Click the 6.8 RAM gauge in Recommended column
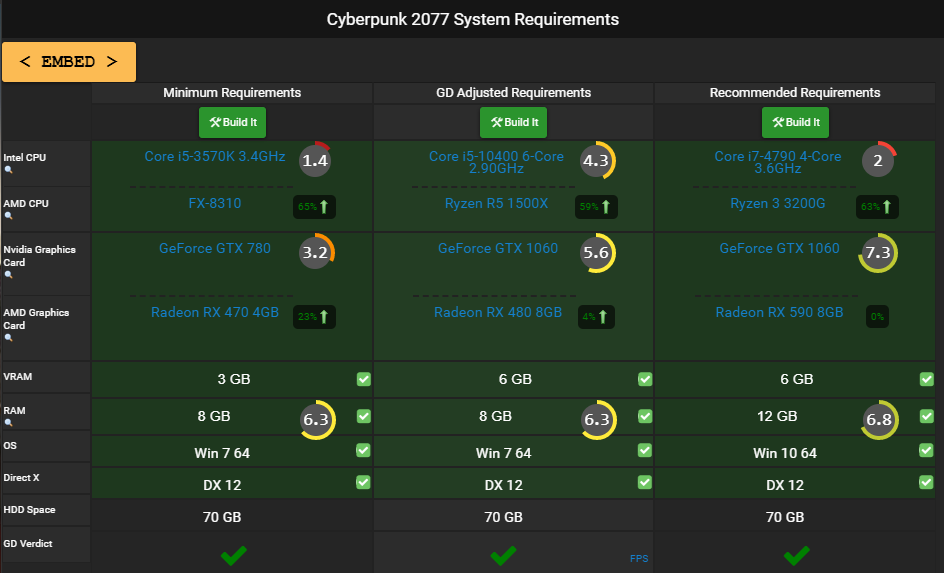The height and width of the screenshot is (573, 944). point(879,420)
